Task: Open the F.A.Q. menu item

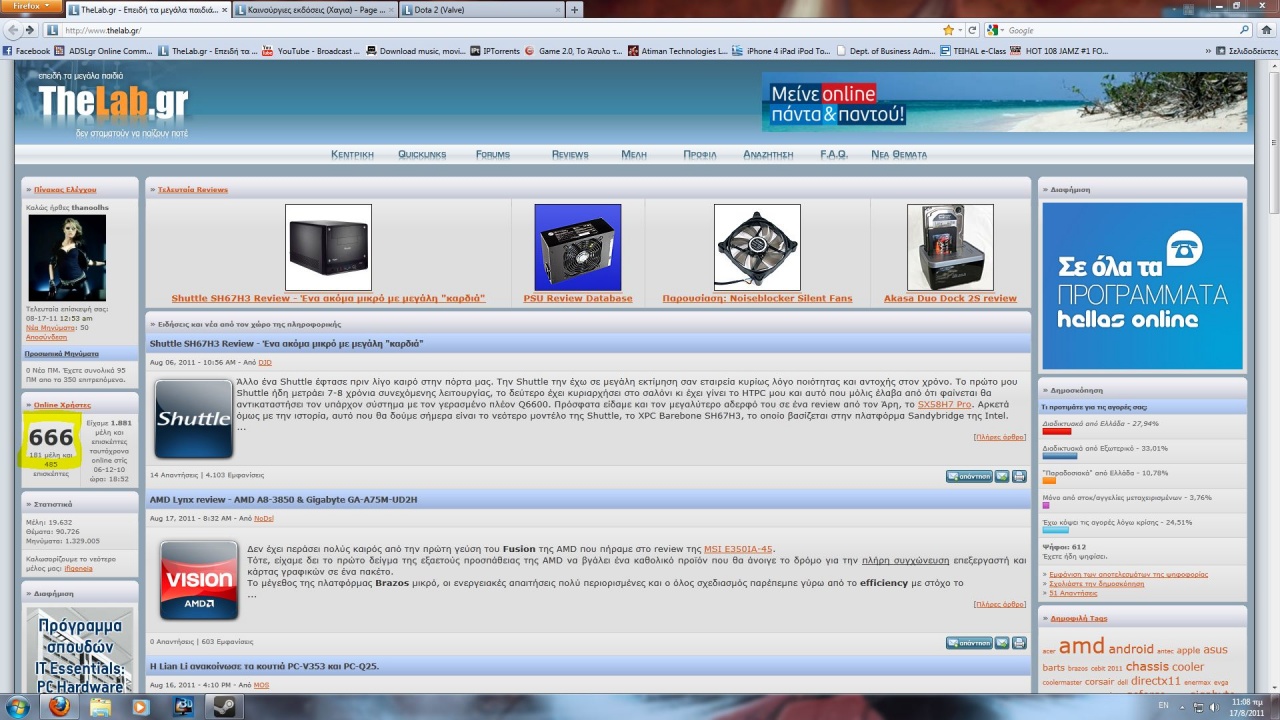Action: click(834, 154)
